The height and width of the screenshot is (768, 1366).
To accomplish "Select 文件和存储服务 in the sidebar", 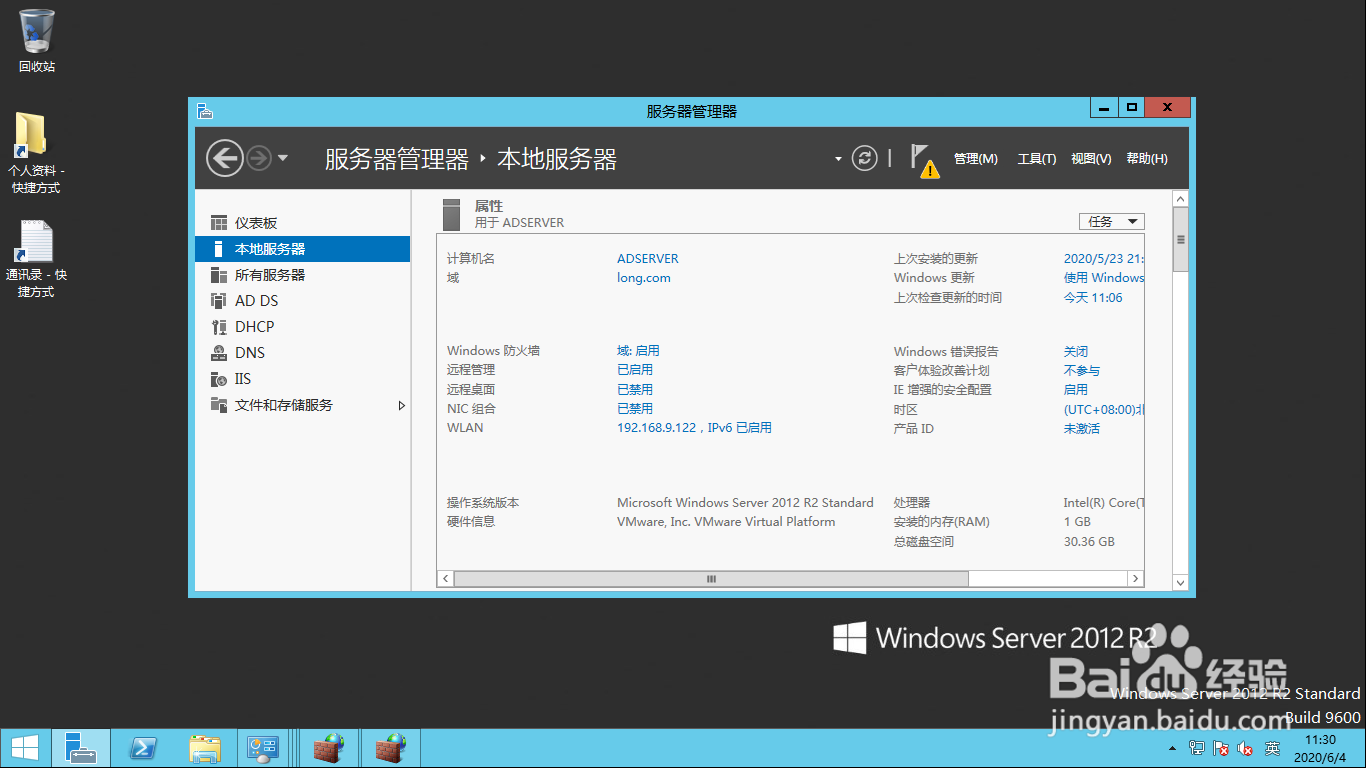I will pyautogui.click(x=302, y=405).
